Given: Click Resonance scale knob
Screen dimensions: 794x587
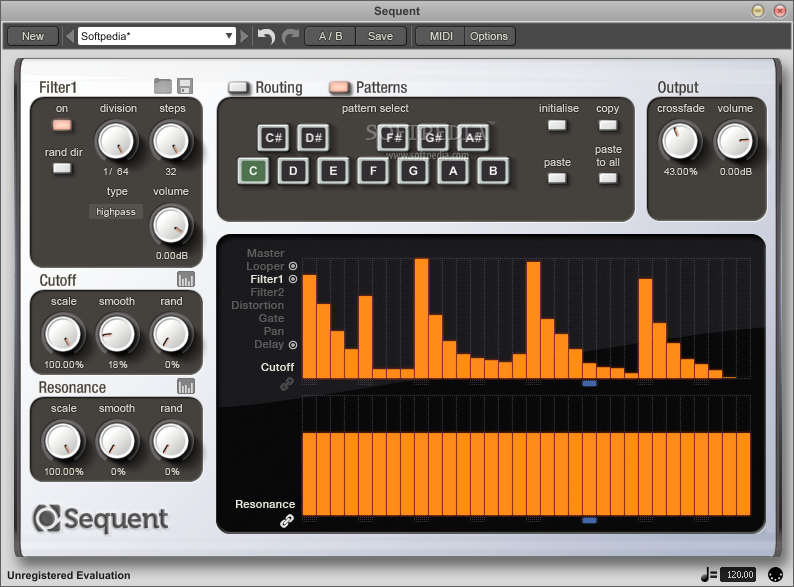Looking at the screenshot, I should [x=63, y=441].
